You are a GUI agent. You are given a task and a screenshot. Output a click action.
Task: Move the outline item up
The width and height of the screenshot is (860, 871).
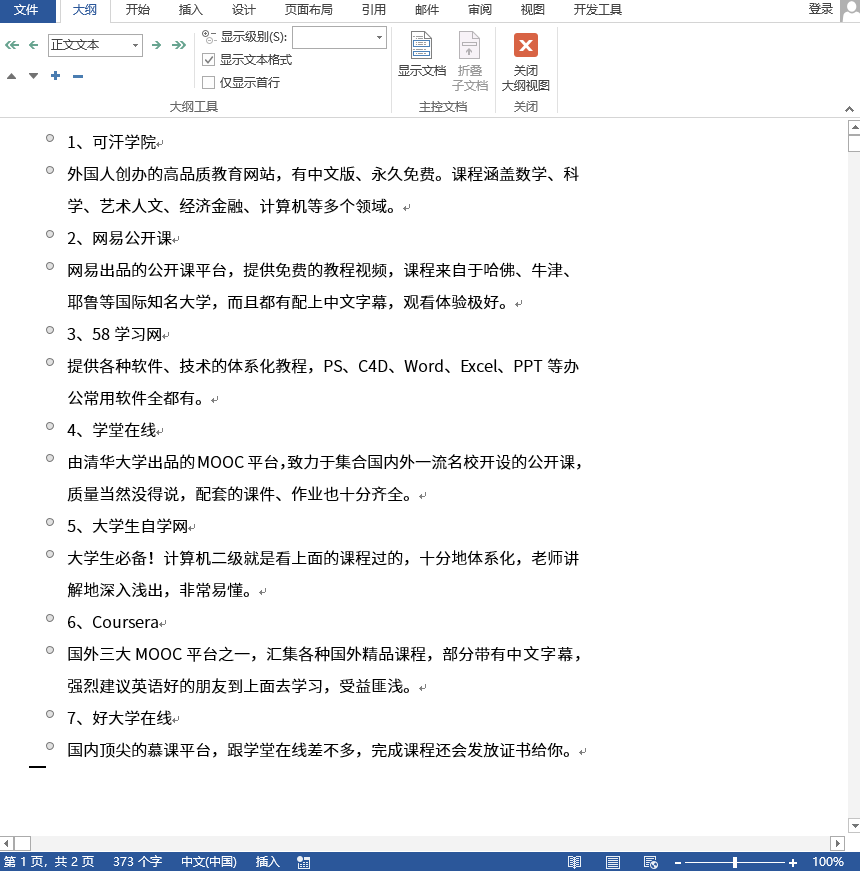pyautogui.click(x=11, y=76)
